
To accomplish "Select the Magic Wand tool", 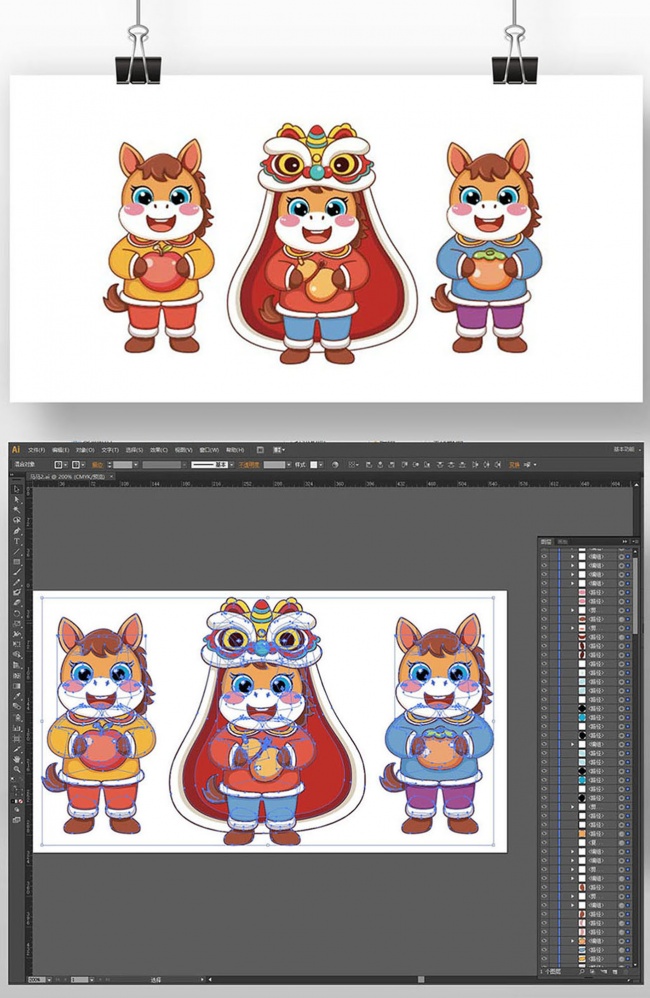I will pos(17,509).
